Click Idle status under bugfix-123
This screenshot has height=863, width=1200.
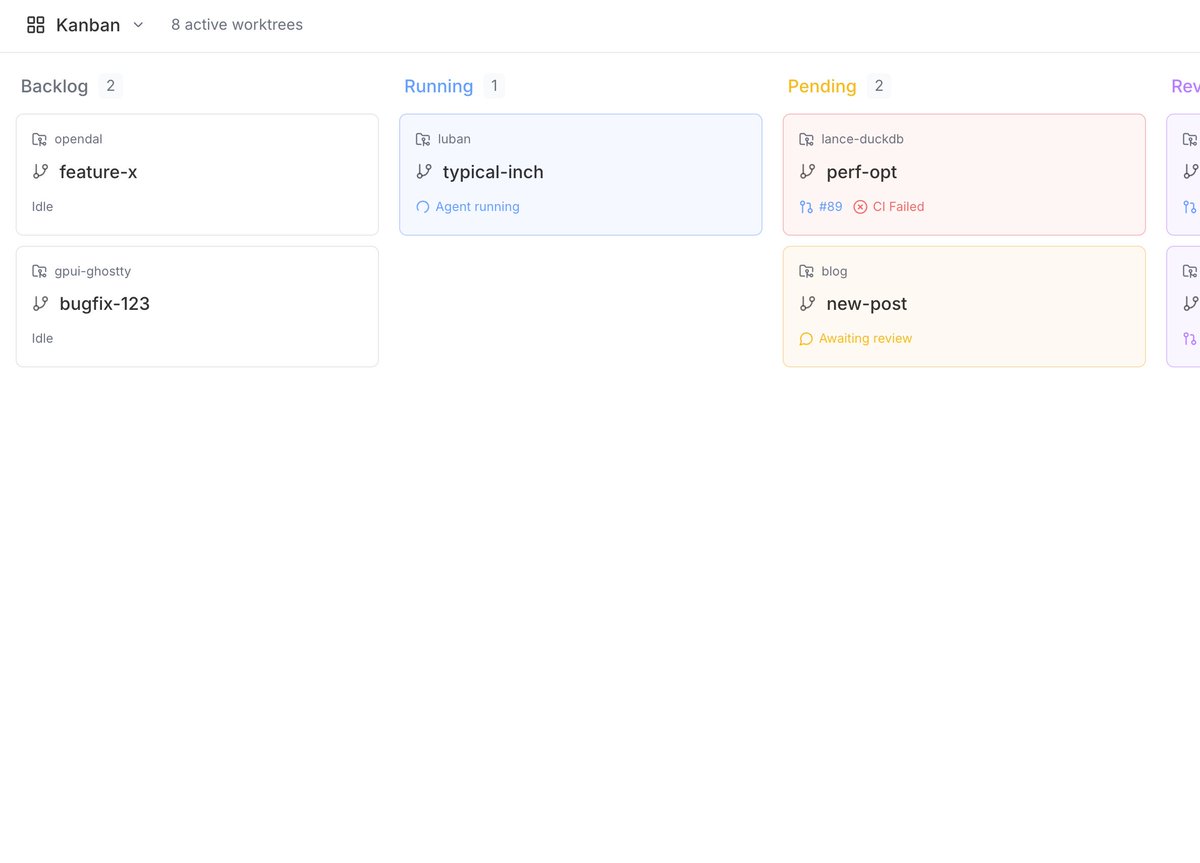click(42, 339)
